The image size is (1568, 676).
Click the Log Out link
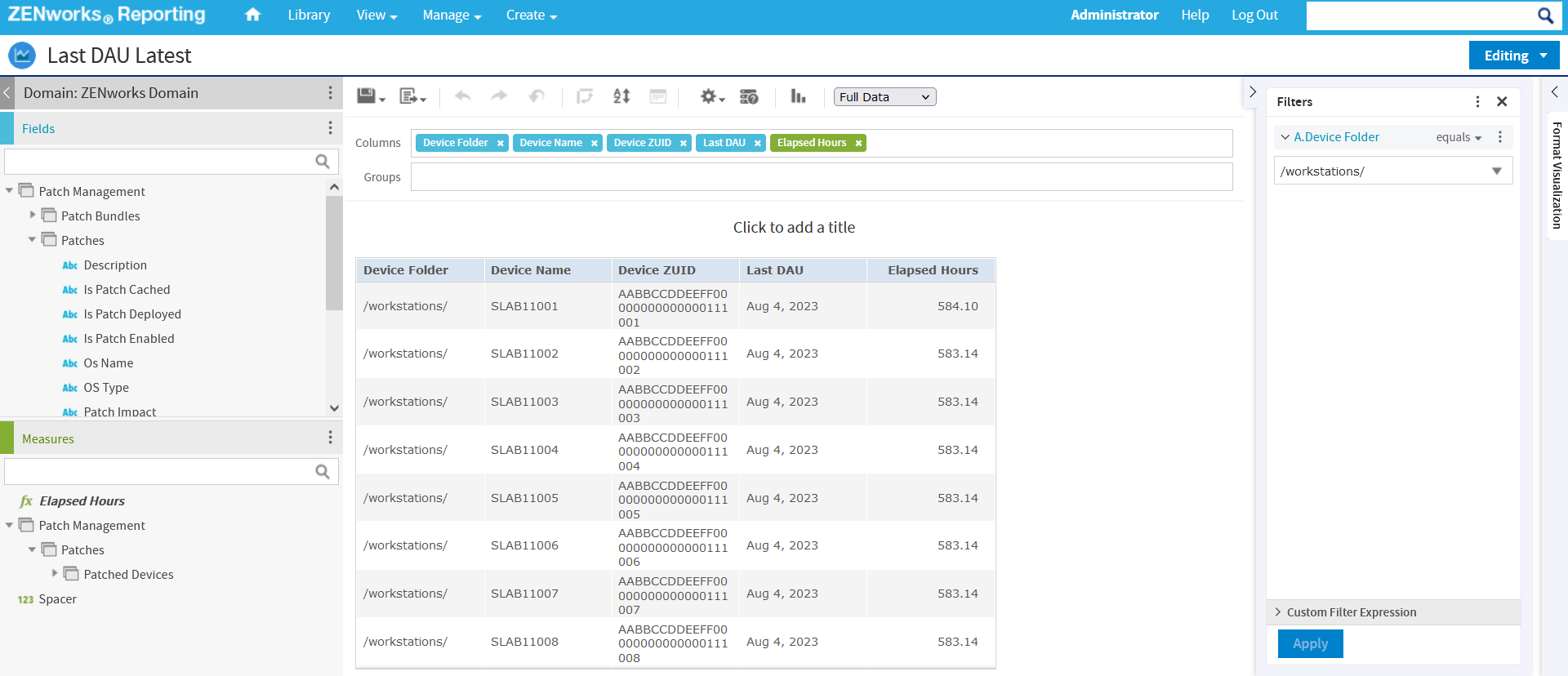[x=1254, y=15]
